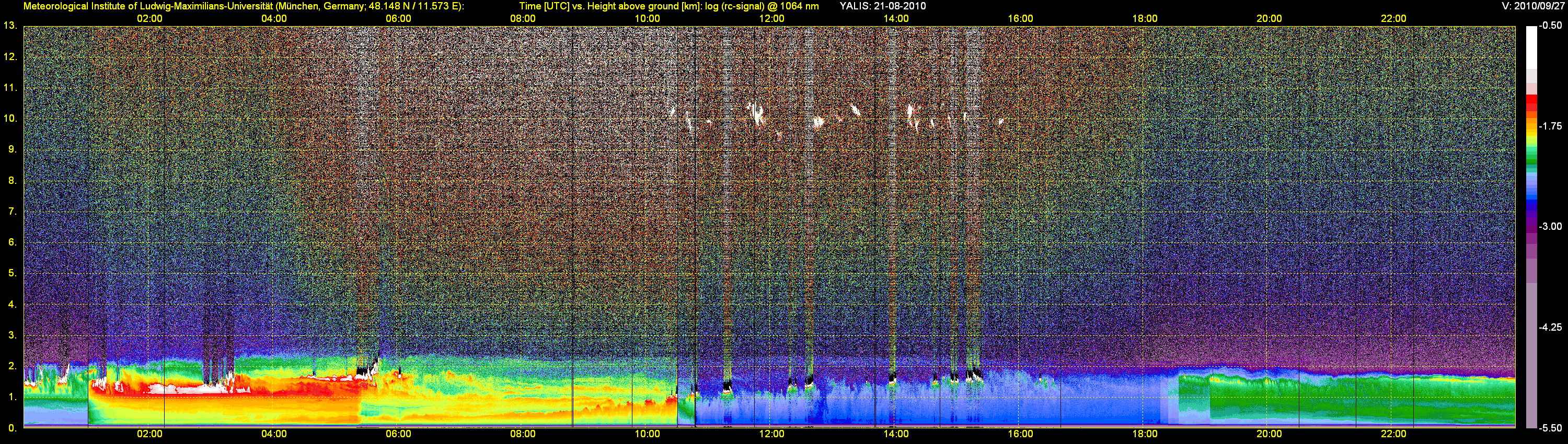Image resolution: width=1568 pixels, height=444 pixels.
Task: Click the 10. km height axis label
Action: 10,118
